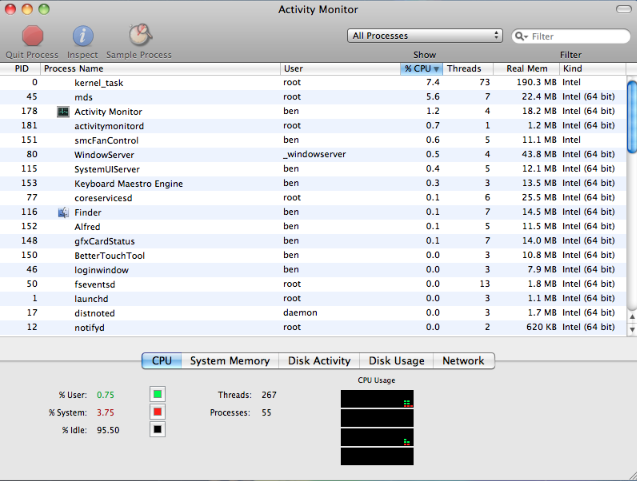Click the daemon user cell
This screenshot has width=637, height=481.
click(300, 313)
